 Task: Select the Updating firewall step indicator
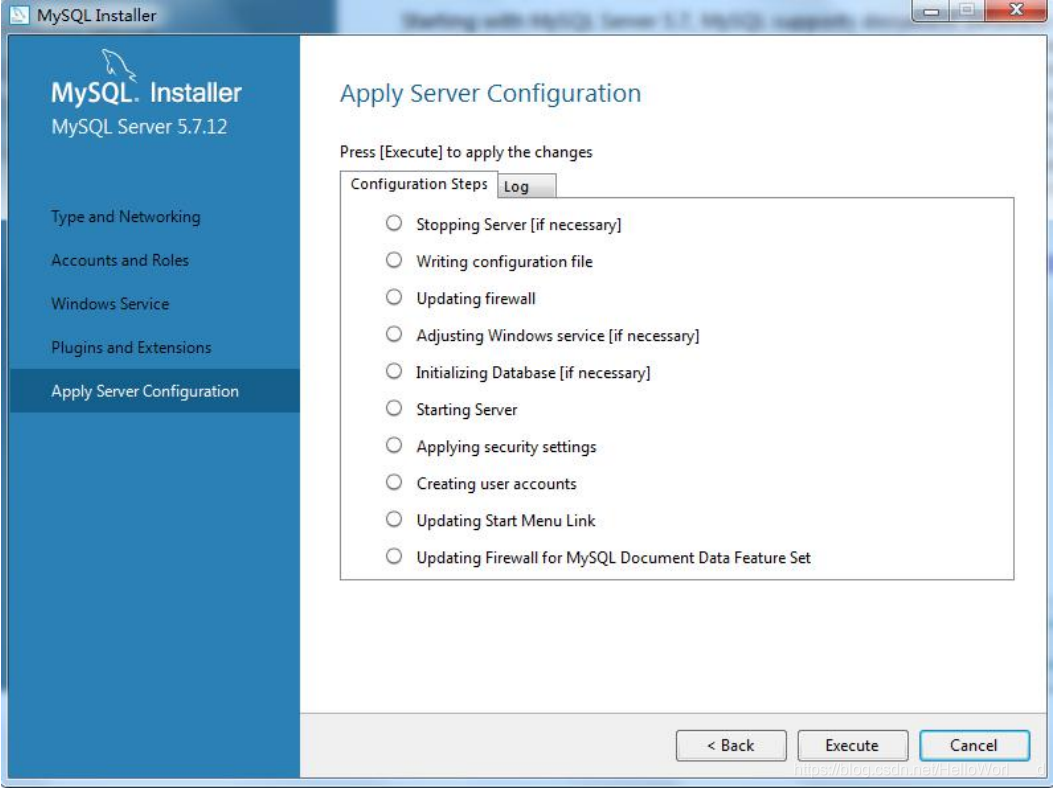point(394,297)
